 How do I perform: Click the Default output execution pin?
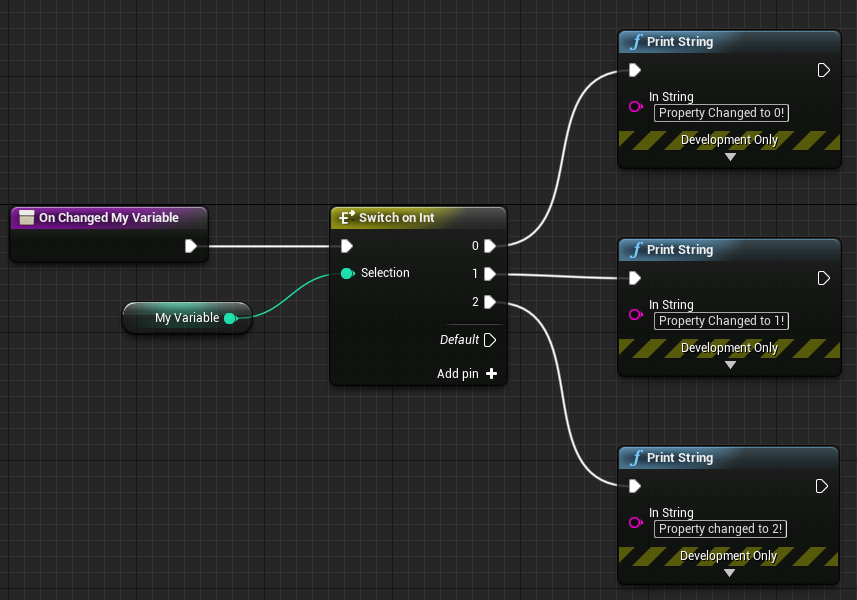tap(490, 340)
